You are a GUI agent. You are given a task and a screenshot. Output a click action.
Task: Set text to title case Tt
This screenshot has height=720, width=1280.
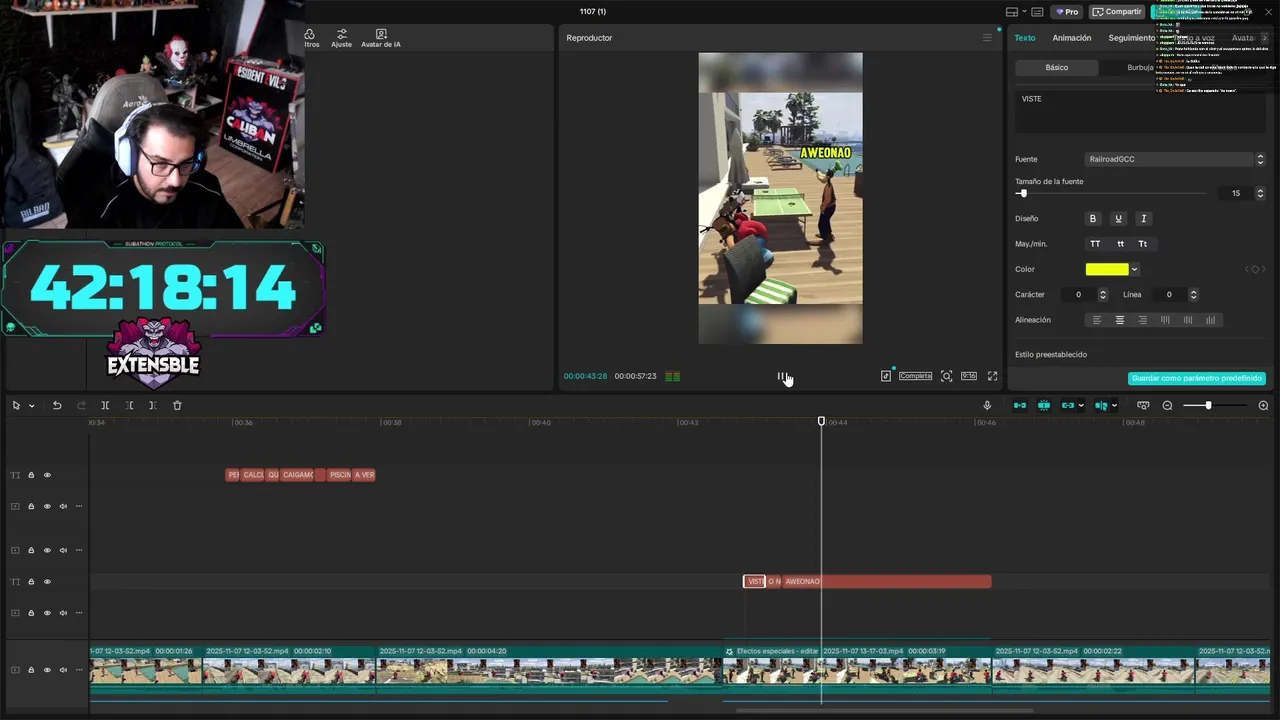pos(1143,244)
